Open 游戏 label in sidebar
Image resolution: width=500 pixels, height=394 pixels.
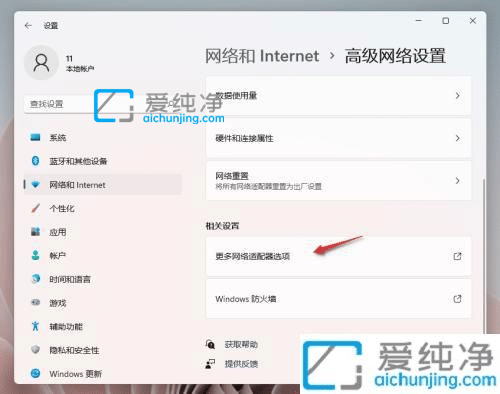(x=58, y=303)
